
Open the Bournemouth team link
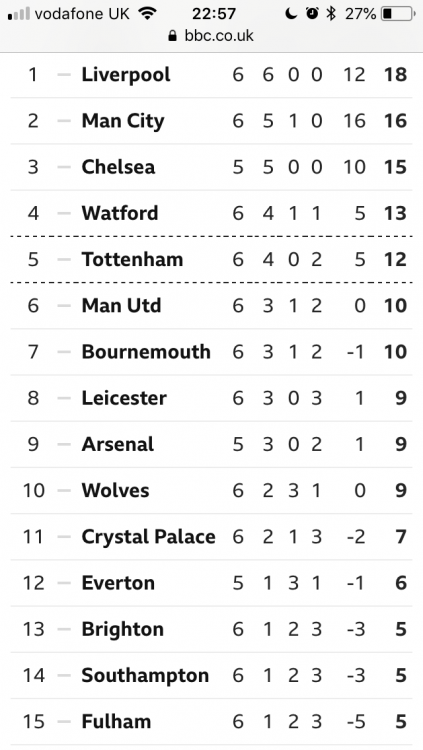click(146, 352)
